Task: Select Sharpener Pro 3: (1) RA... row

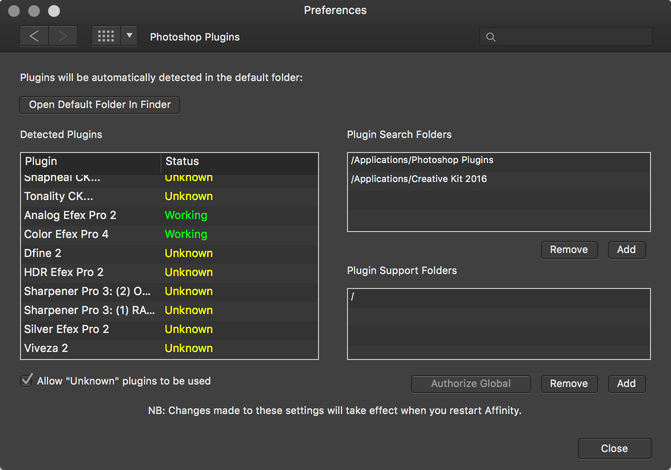Action: (169, 310)
